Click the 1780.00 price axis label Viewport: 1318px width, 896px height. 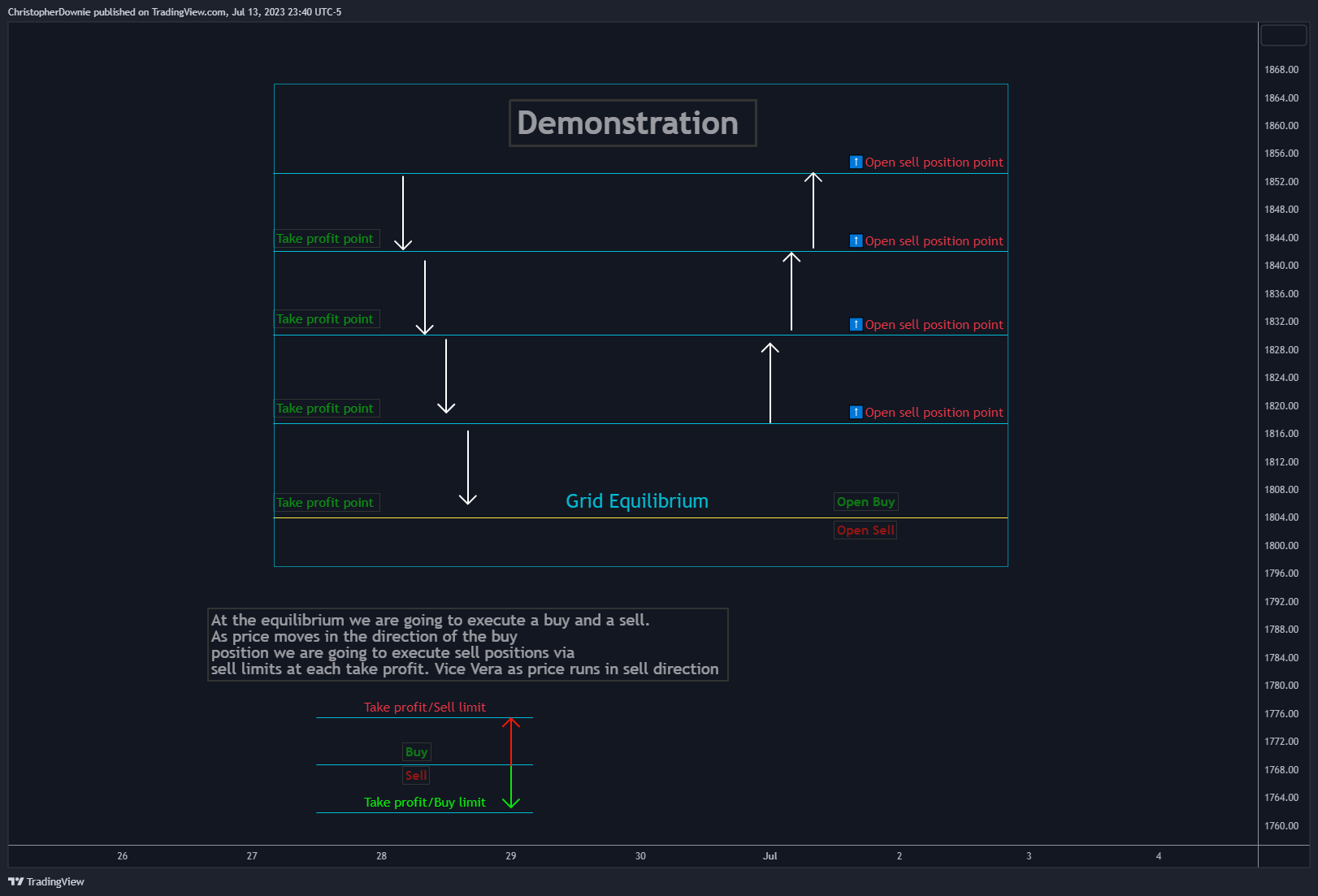click(x=1281, y=686)
